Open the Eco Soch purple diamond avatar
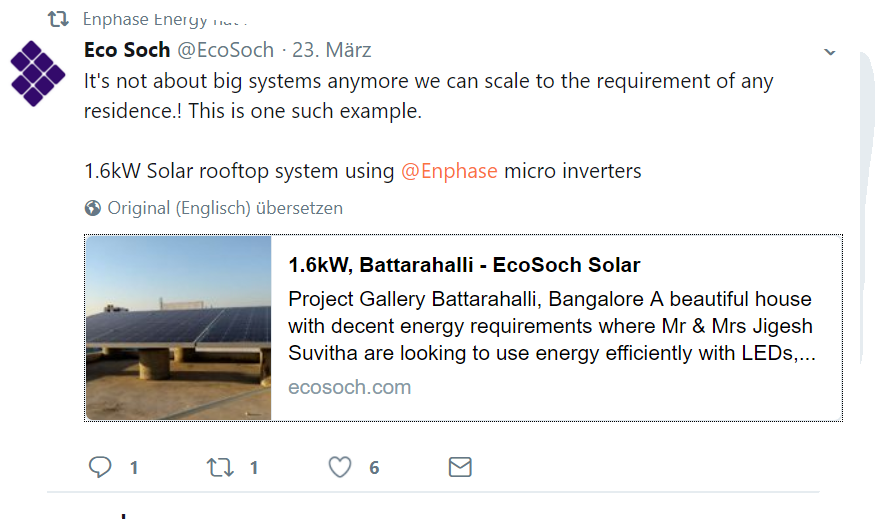The width and height of the screenshot is (876, 520). [37, 73]
